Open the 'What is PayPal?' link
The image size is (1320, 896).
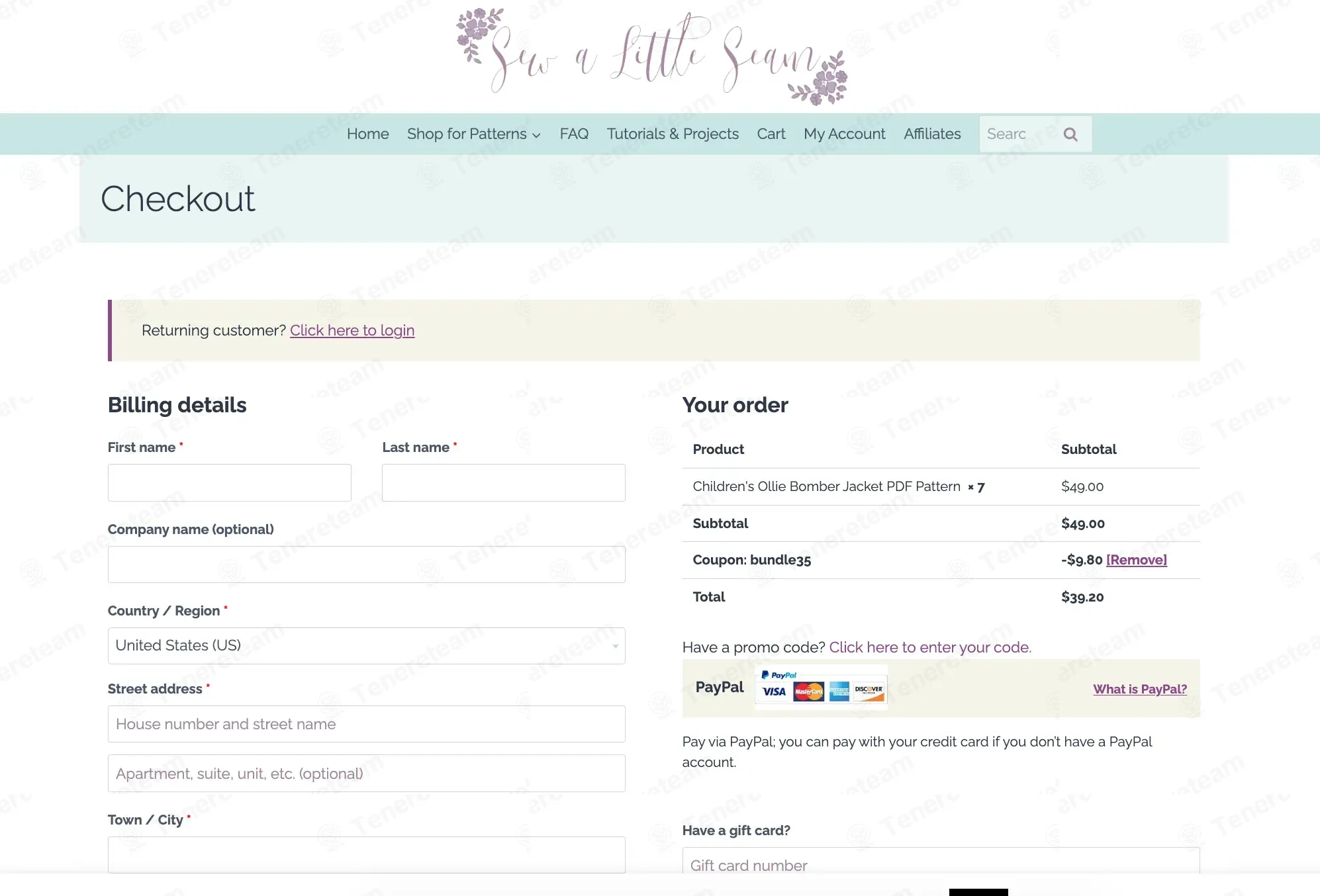pyautogui.click(x=1140, y=689)
